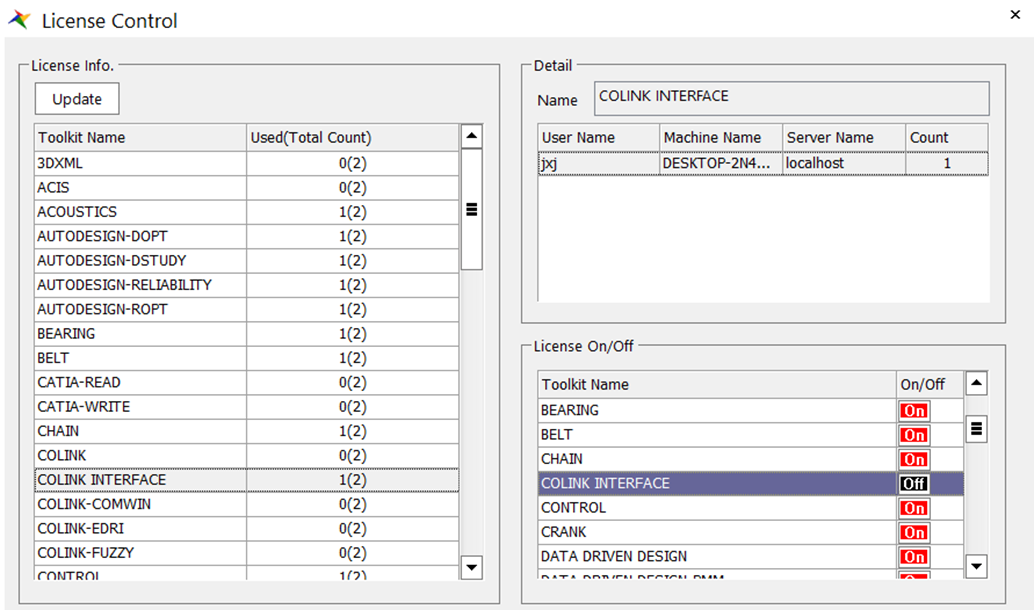Click DESKTOP-2N4... machine name cell
Image resolution: width=1034 pixels, height=610 pixels.
point(721,164)
